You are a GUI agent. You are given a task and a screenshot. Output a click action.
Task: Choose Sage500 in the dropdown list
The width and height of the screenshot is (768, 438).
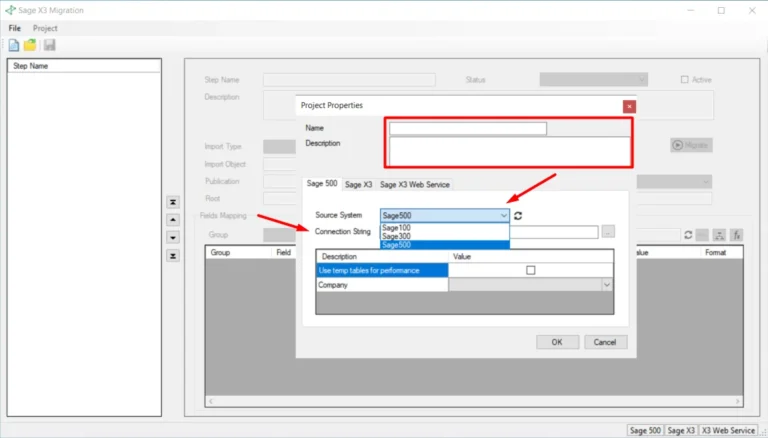[445, 244]
